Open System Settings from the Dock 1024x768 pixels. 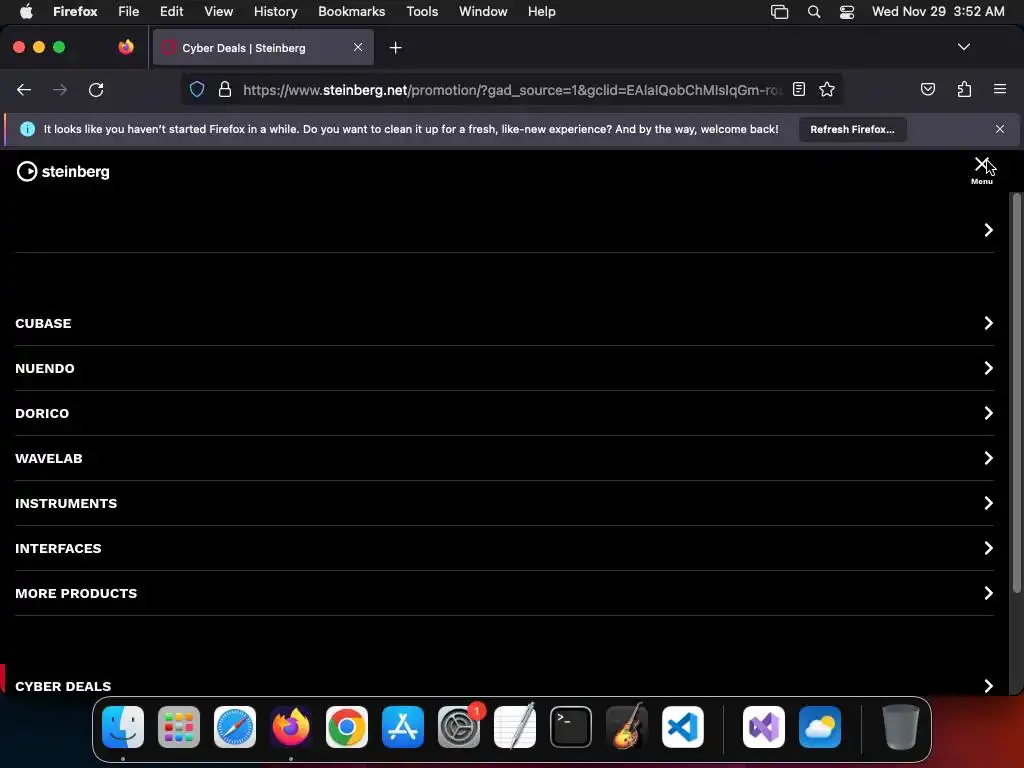click(x=459, y=727)
